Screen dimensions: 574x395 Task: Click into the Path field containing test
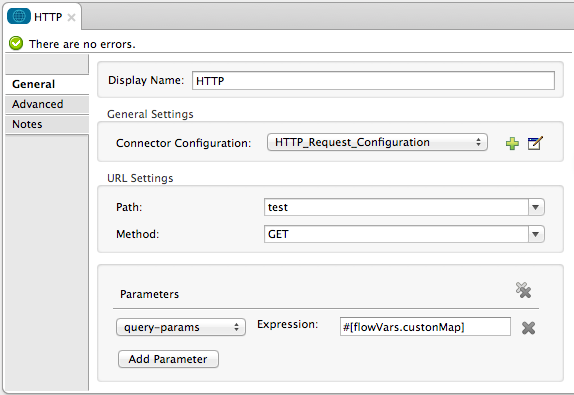(x=396, y=207)
